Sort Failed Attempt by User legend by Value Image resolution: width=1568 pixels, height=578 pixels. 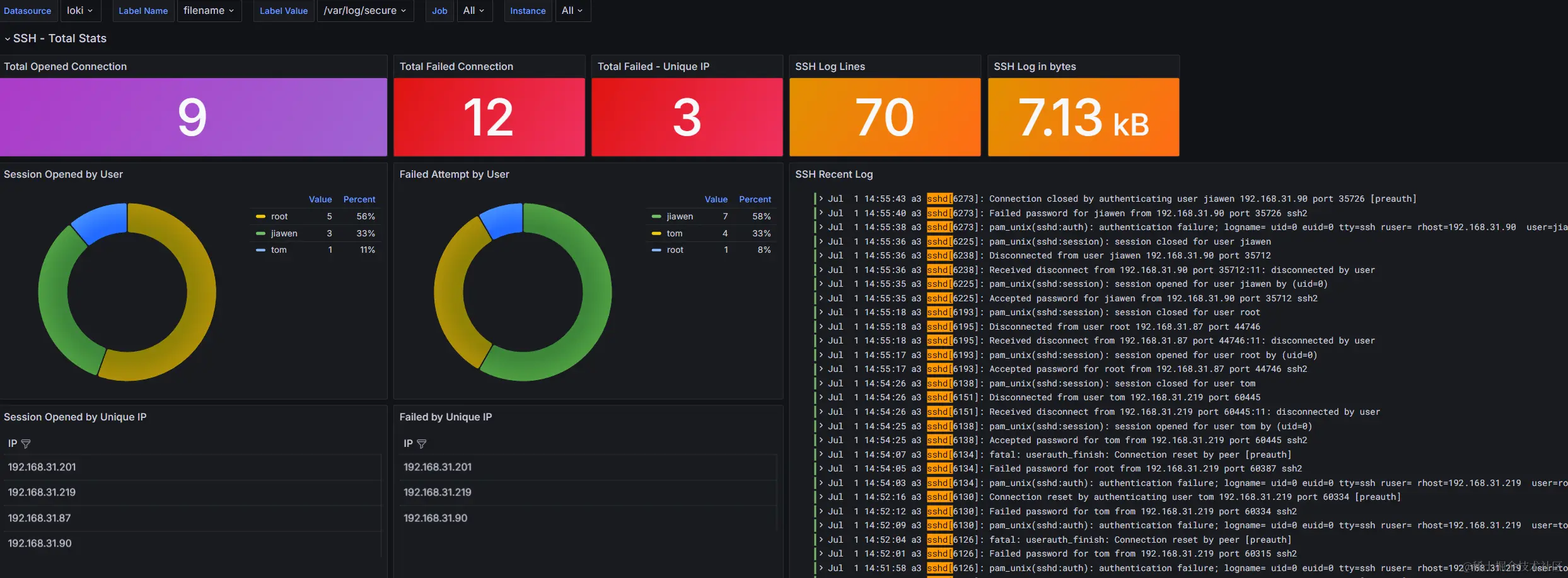click(x=716, y=199)
